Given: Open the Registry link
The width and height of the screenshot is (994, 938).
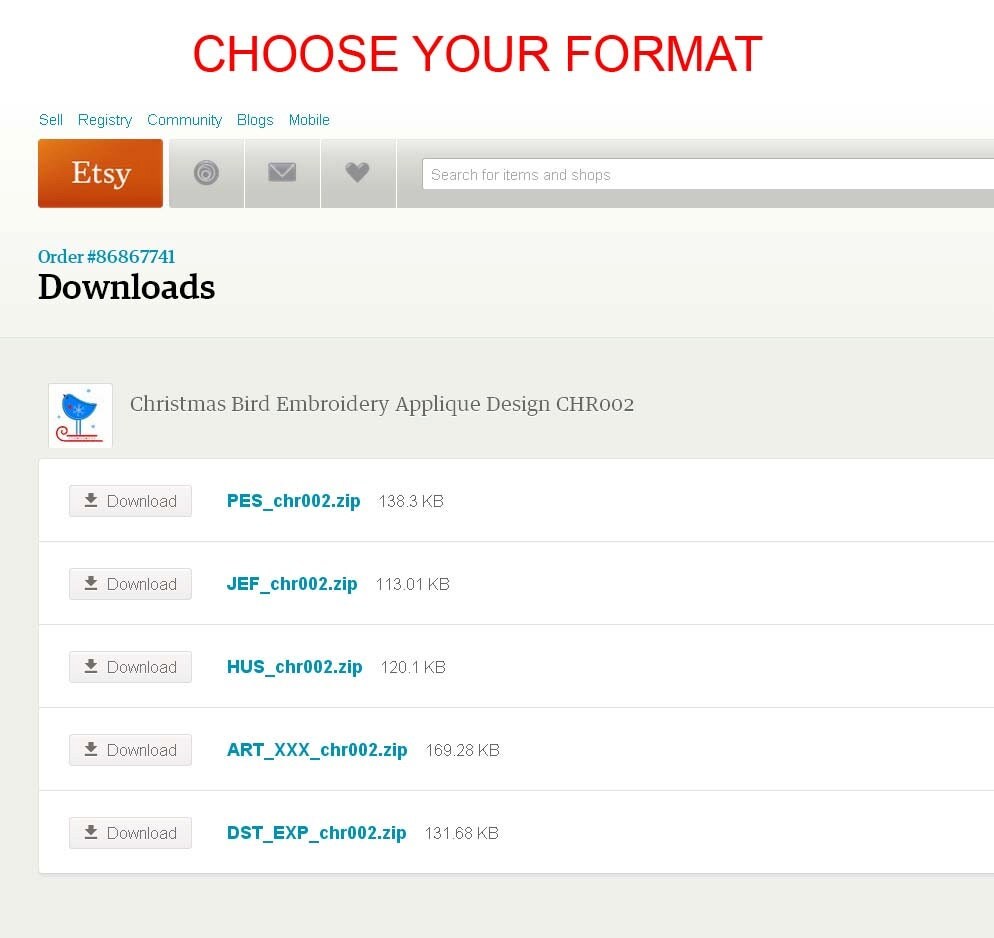Looking at the screenshot, I should 105,120.
